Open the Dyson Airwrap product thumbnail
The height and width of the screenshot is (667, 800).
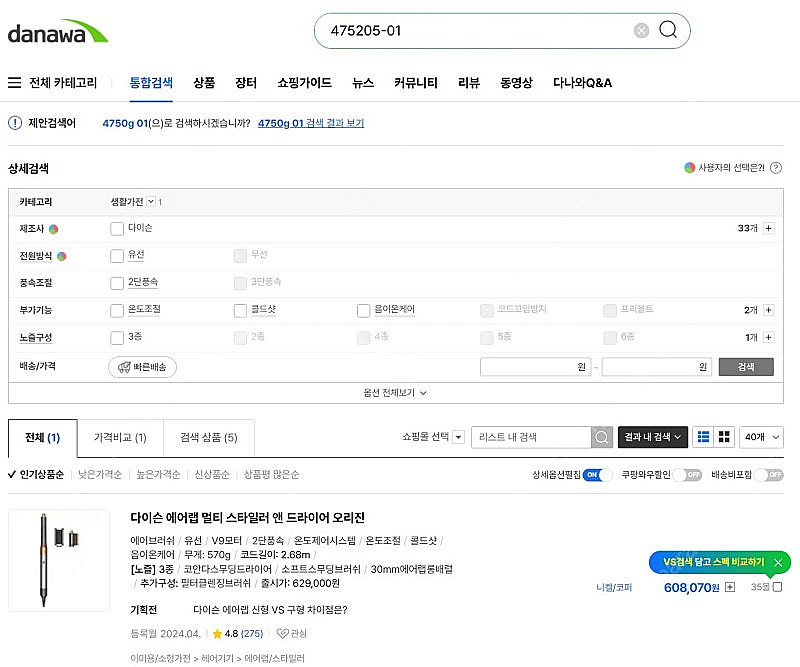pos(59,560)
